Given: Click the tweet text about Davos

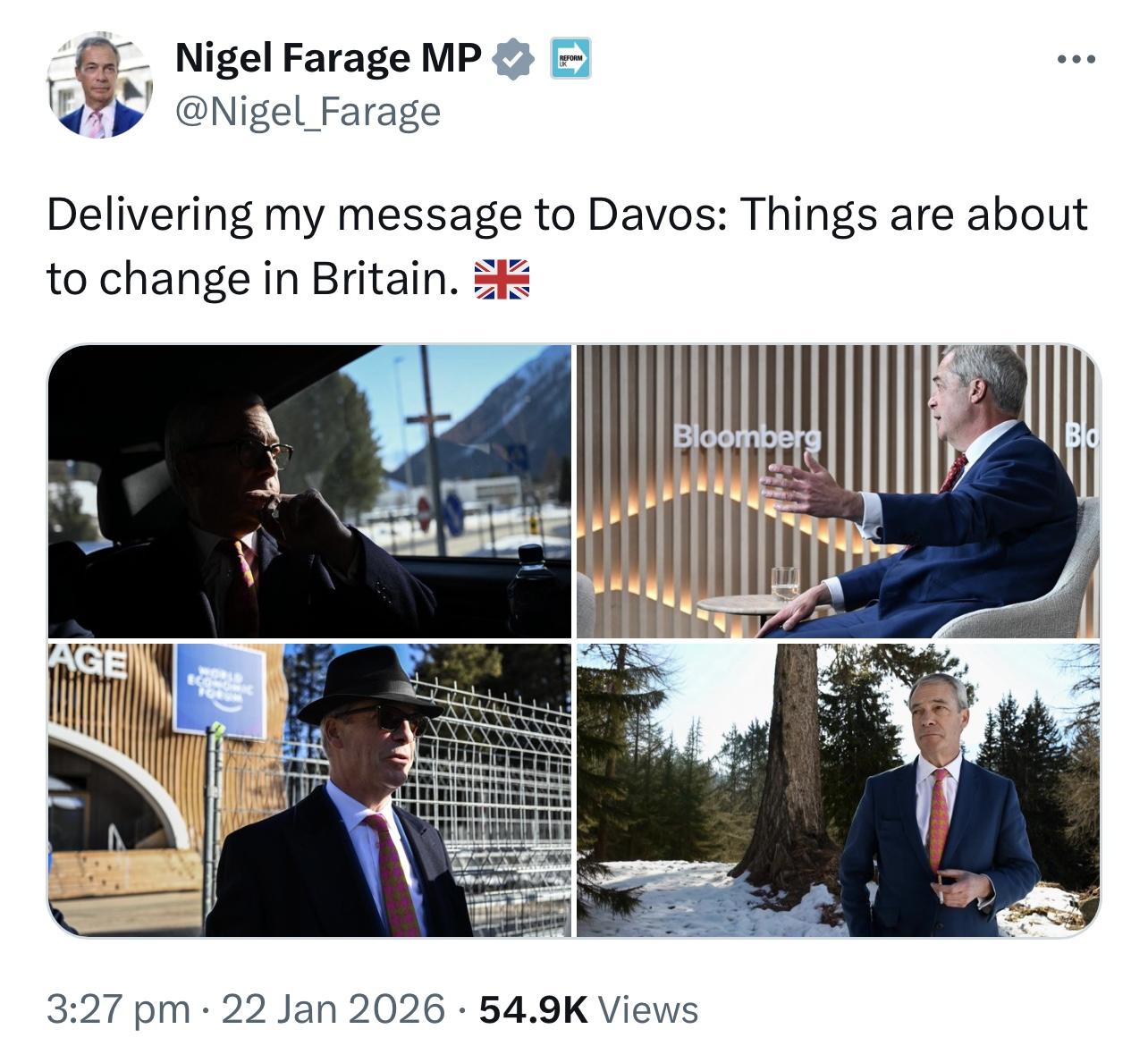Looking at the screenshot, I should [x=567, y=247].
